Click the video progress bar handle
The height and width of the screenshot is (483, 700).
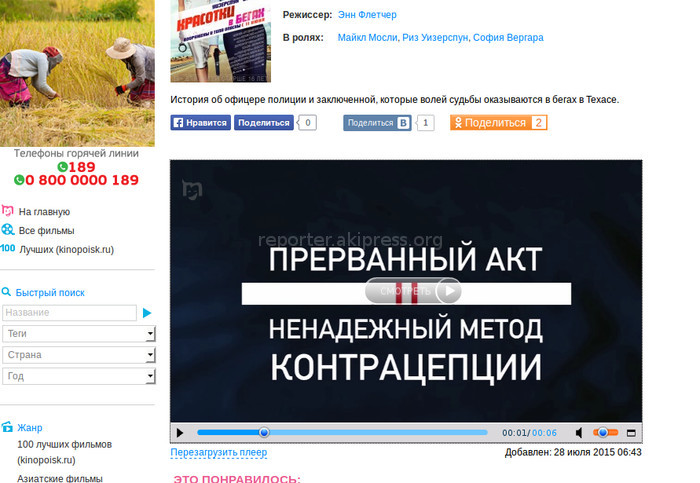264,432
